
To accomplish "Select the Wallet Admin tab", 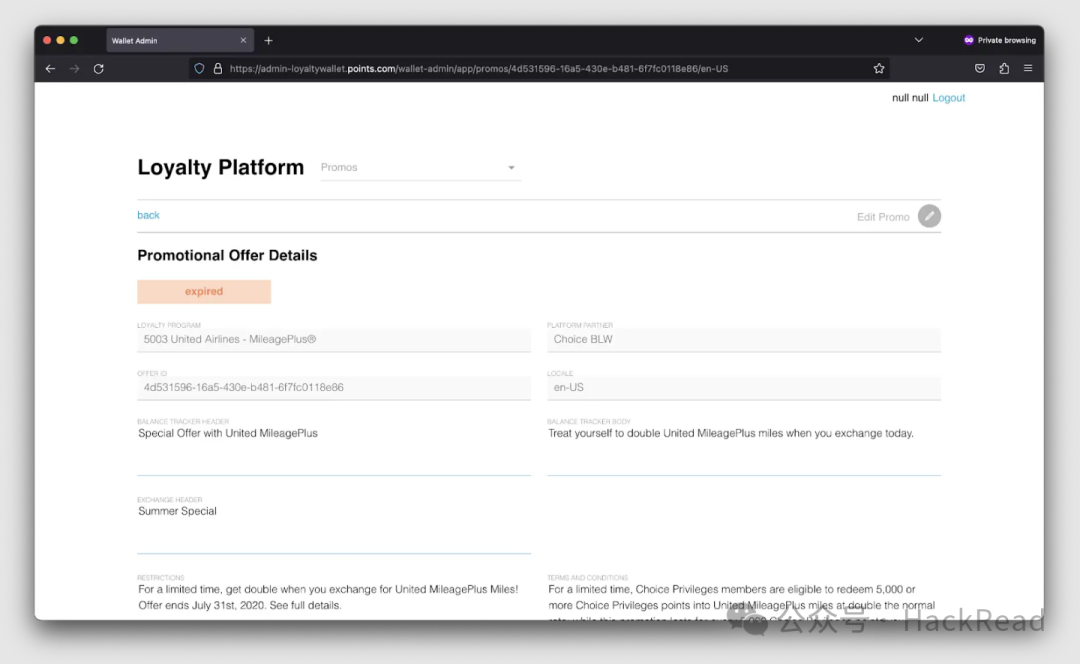I will tap(180, 41).
